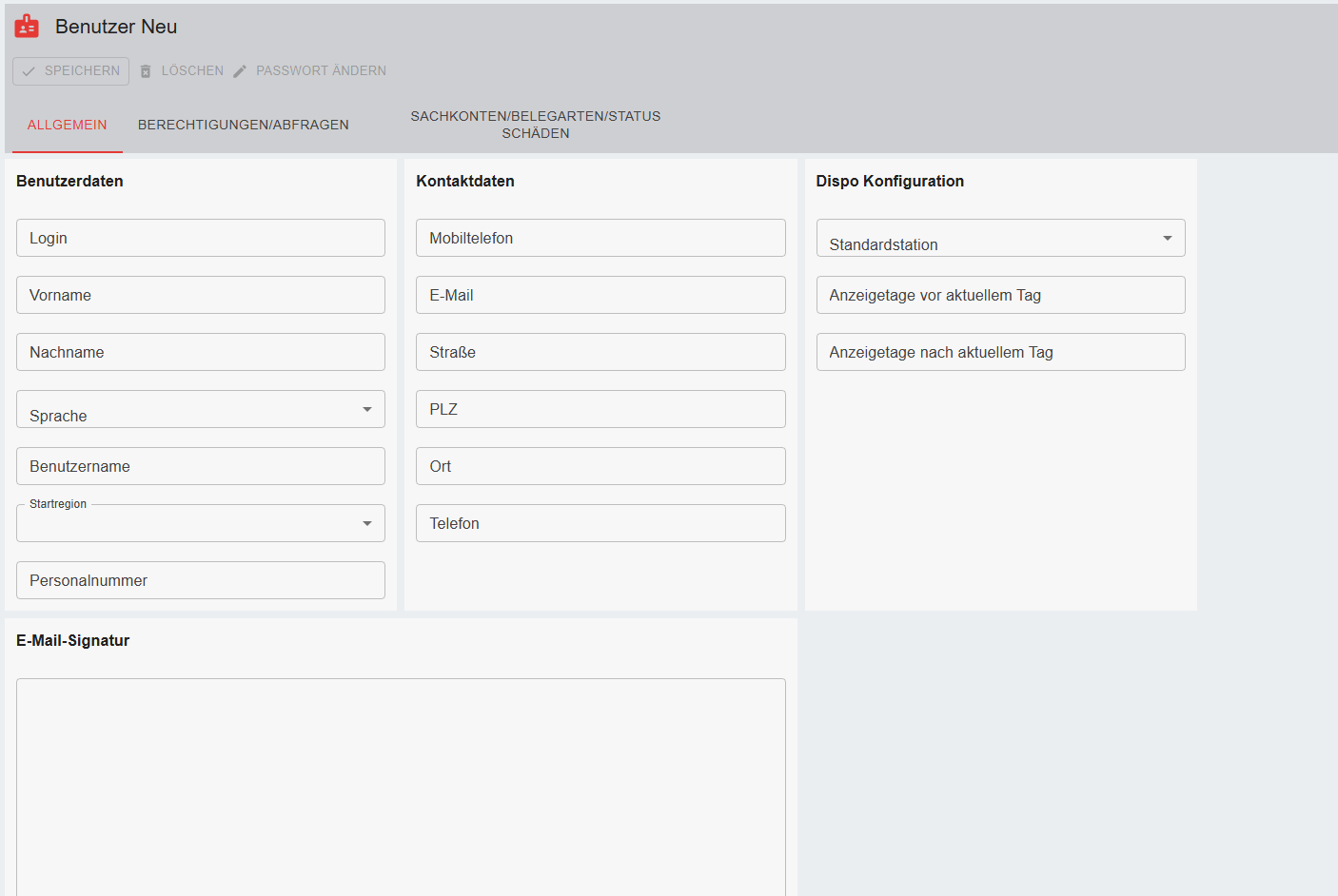Click the E-Mail input field
The width and height of the screenshot is (1338, 896).
click(x=600, y=295)
